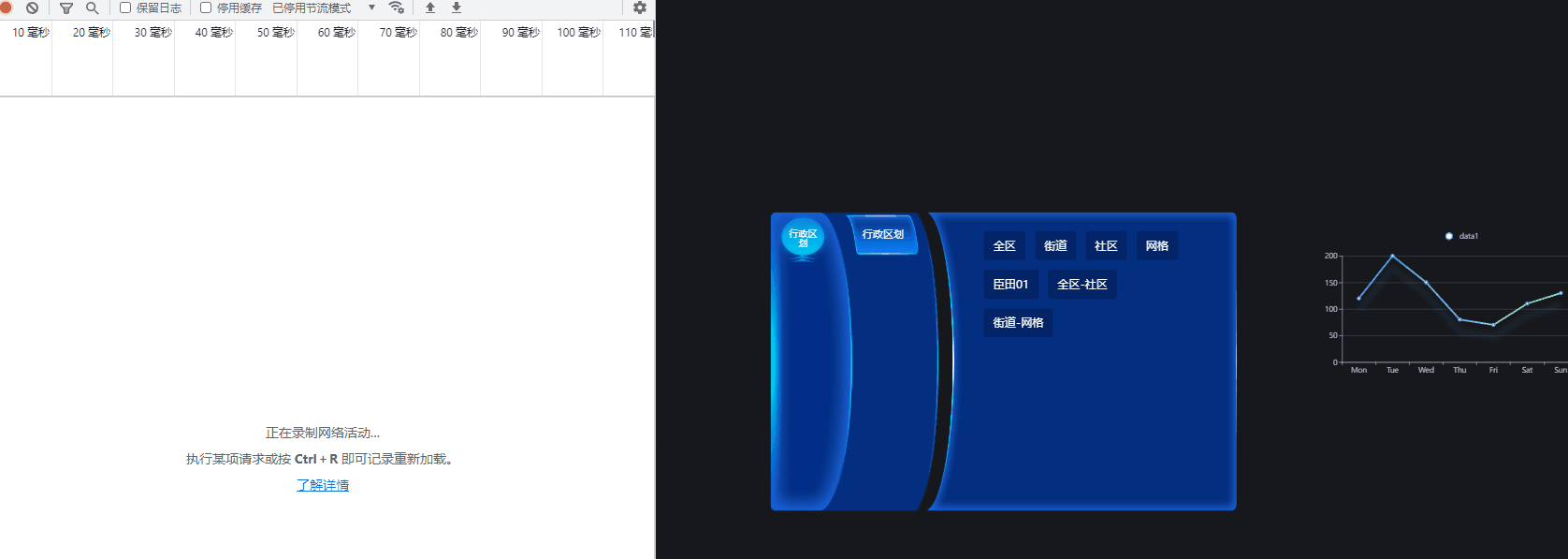Open the rectangular 行政区划 tab
The height and width of the screenshot is (559, 1568).
click(x=883, y=234)
